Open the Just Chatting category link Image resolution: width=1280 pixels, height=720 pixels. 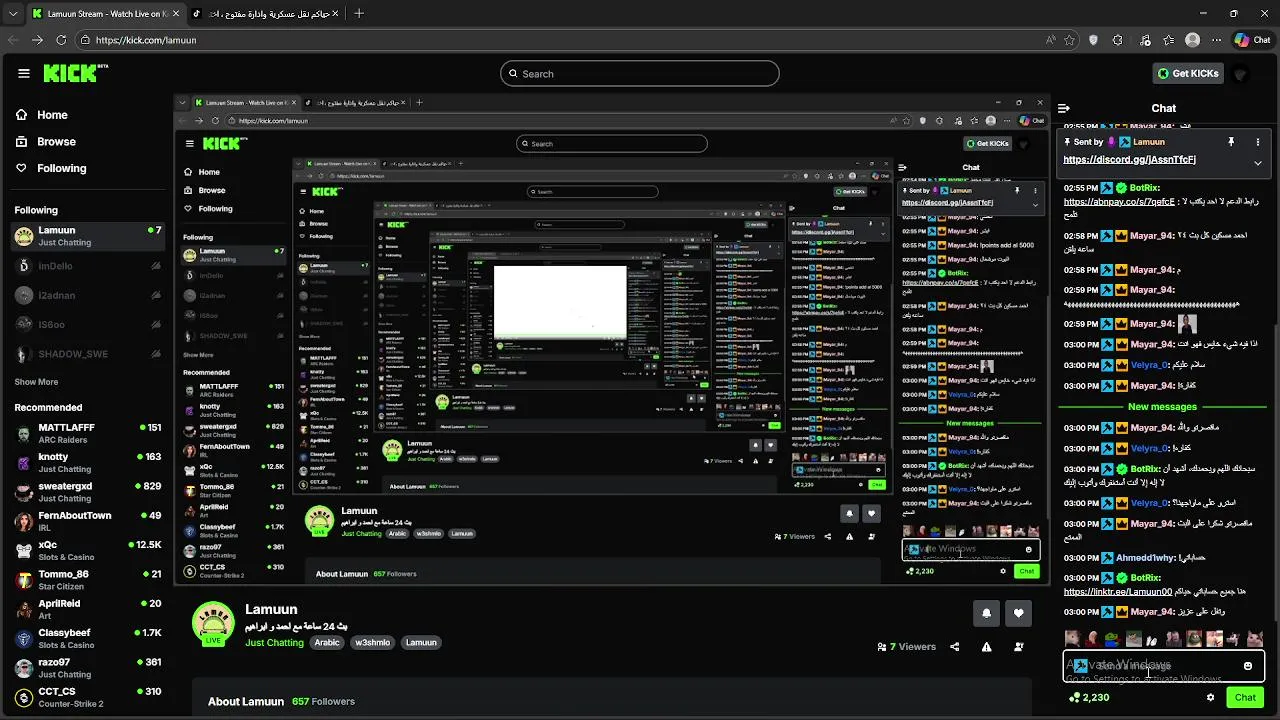274,643
